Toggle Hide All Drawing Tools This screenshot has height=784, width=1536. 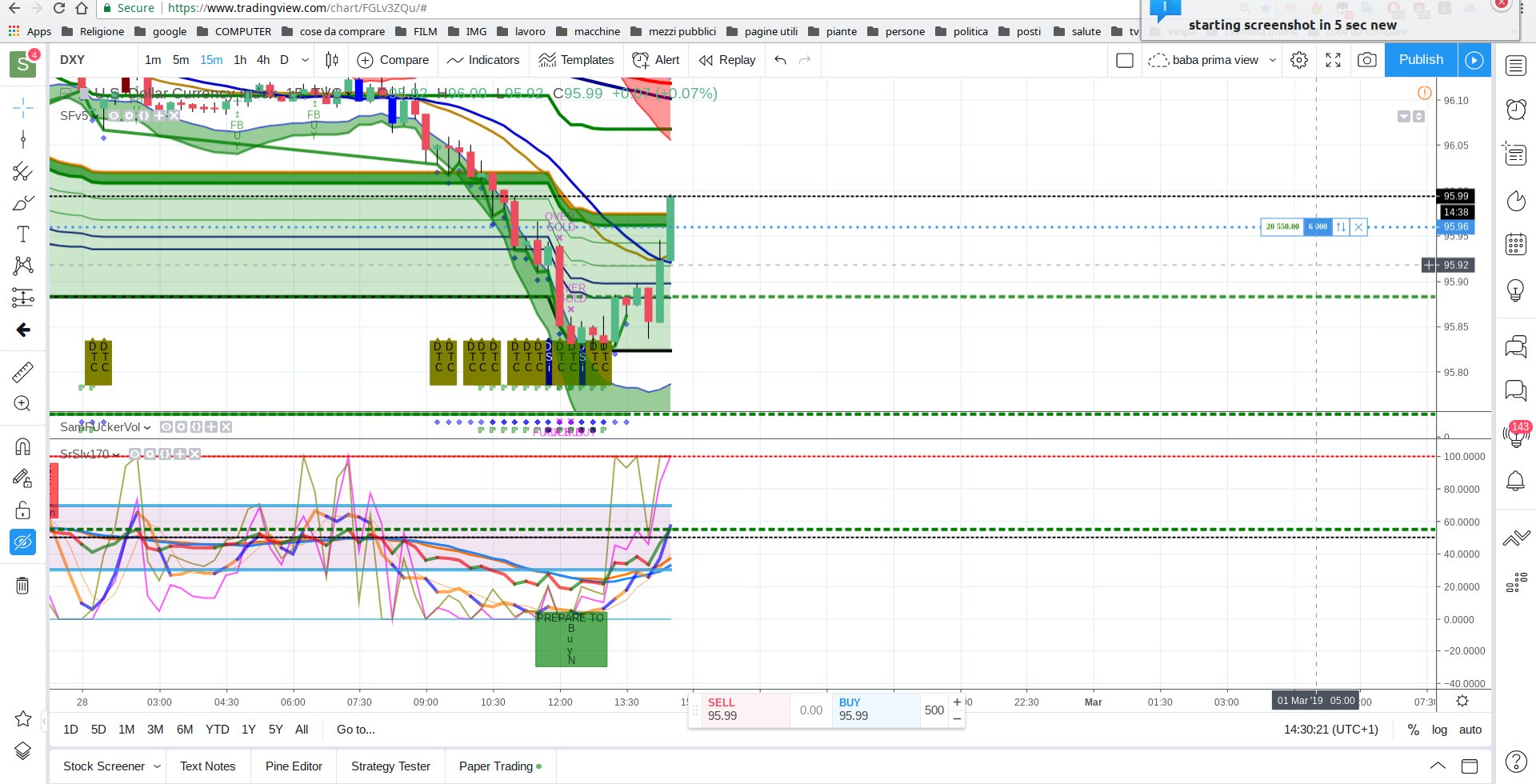coord(23,542)
